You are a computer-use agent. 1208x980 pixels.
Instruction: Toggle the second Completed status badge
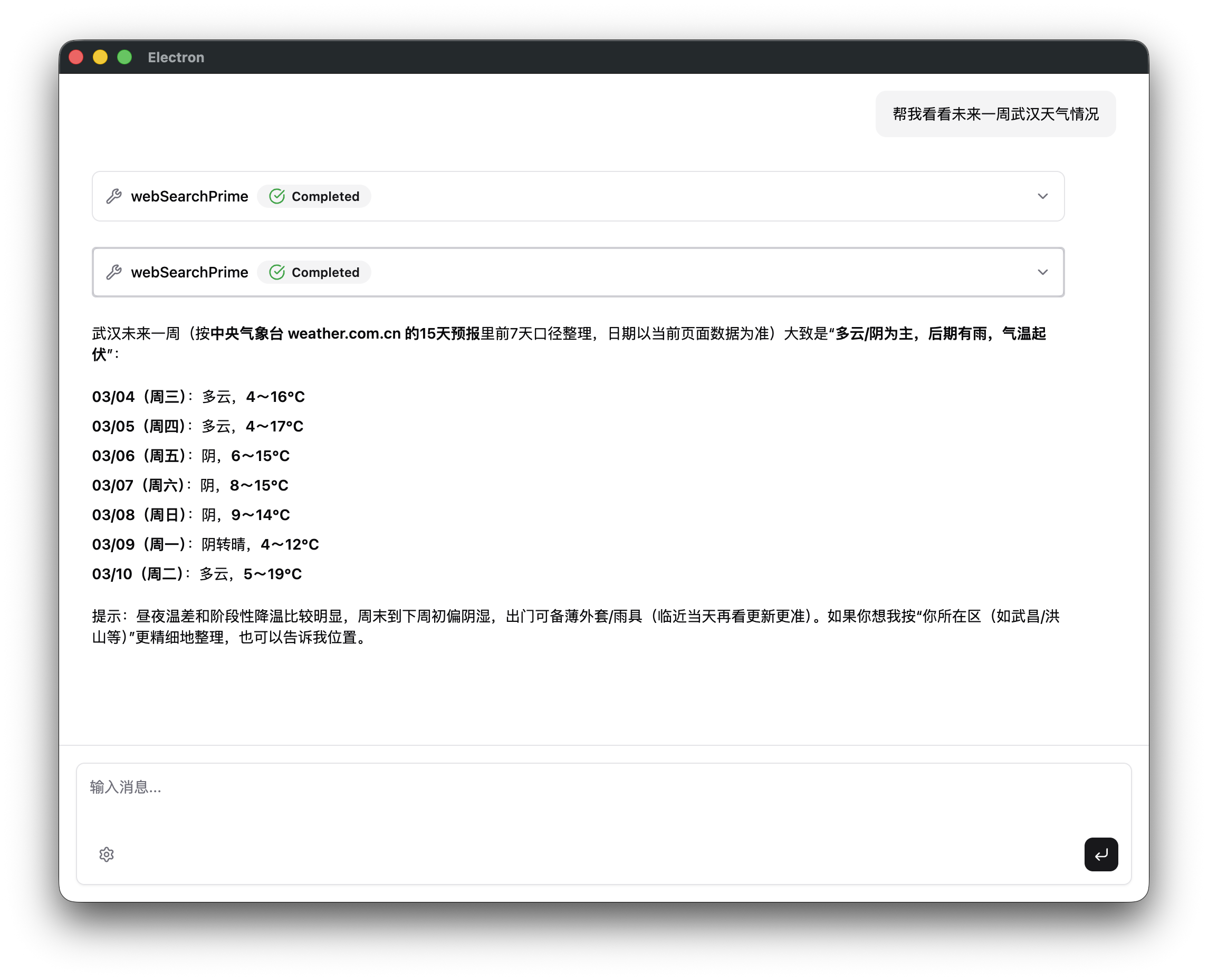click(x=314, y=272)
